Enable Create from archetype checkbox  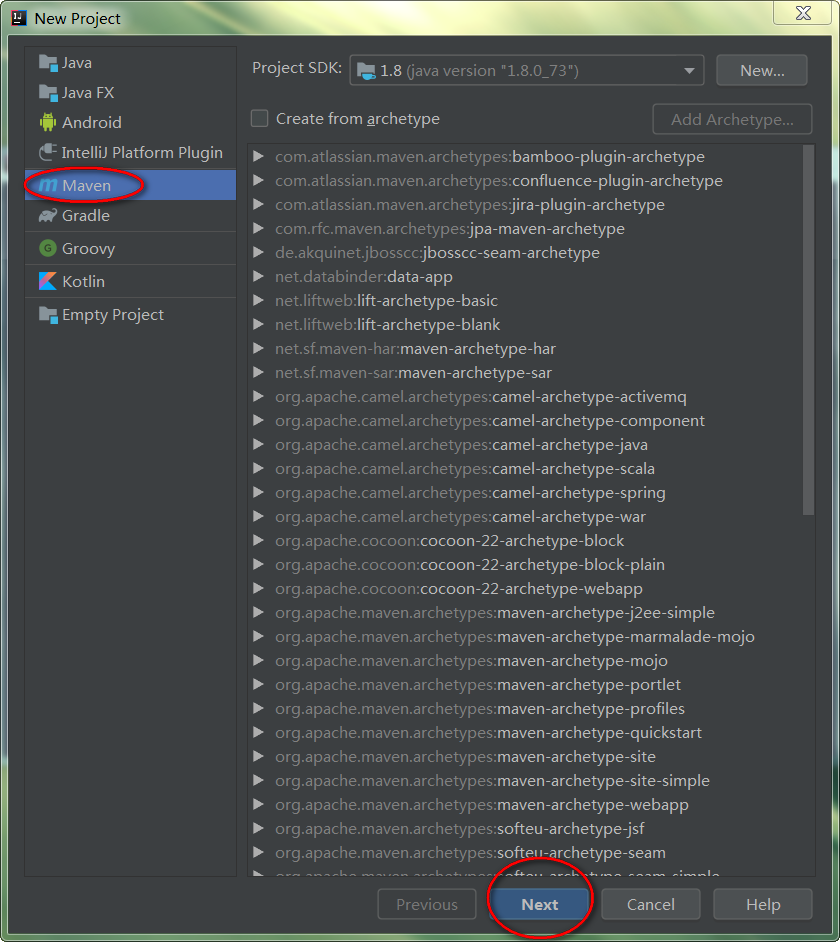(260, 119)
